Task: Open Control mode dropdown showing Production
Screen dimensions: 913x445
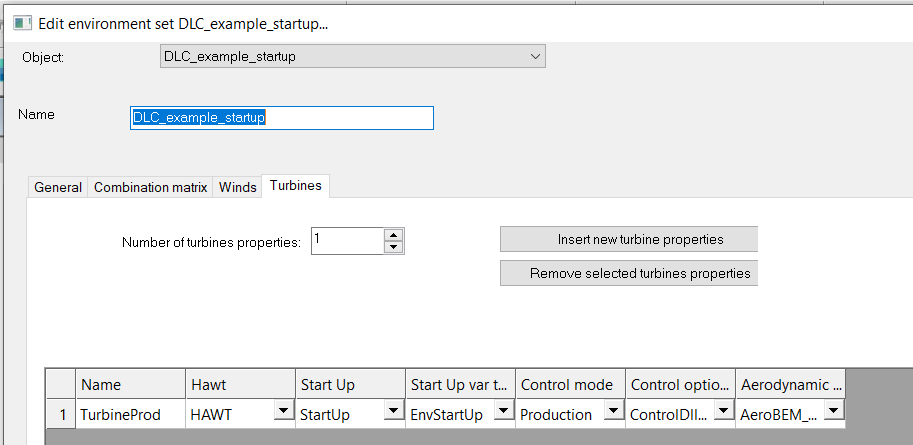Action: click(613, 414)
